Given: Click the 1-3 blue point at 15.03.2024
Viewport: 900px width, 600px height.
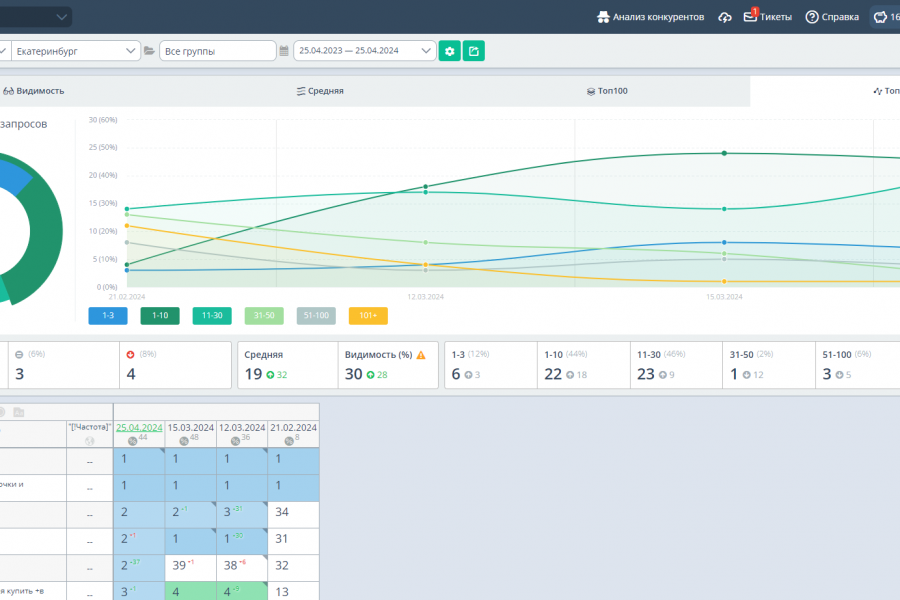Looking at the screenshot, I should 724,242.
